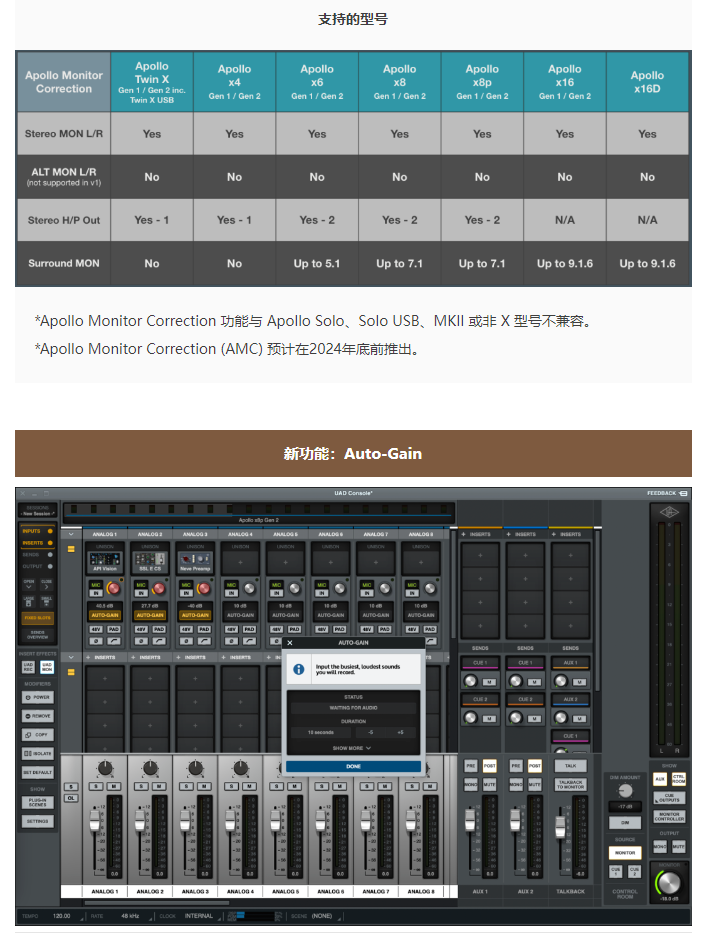Enable low cut filter on Analog 1
This screenshot has width=711, height=937.
pyautogui.click(x=114, y=641)
